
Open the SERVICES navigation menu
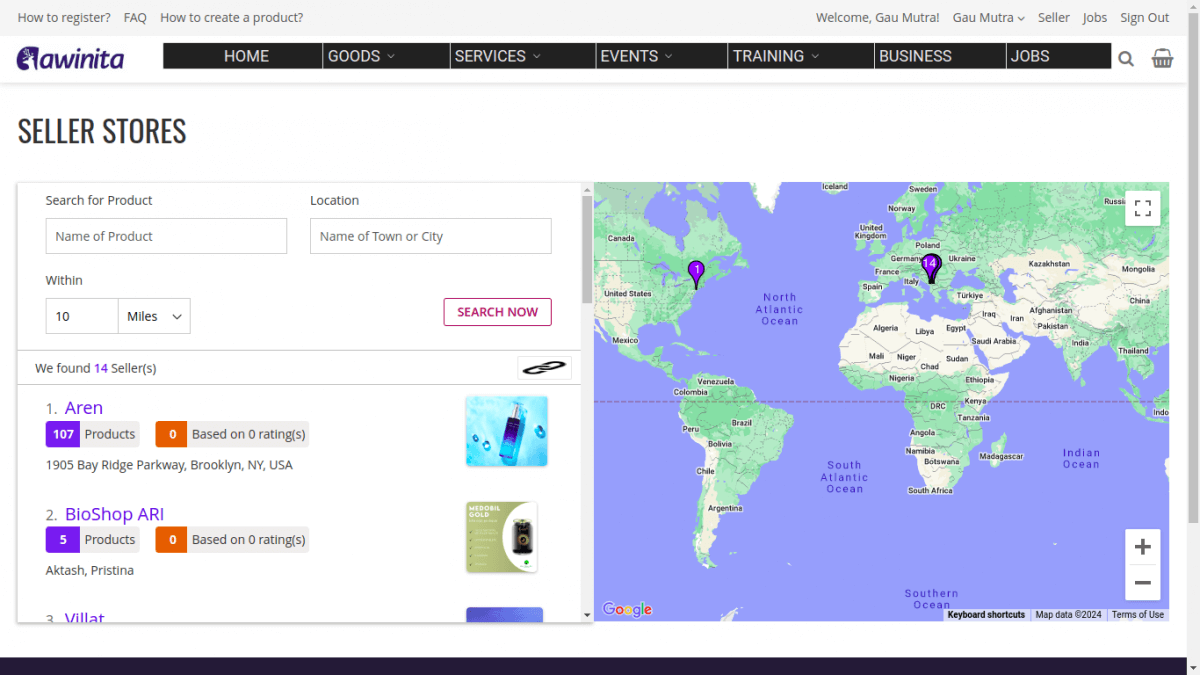[x=497, y=56]
